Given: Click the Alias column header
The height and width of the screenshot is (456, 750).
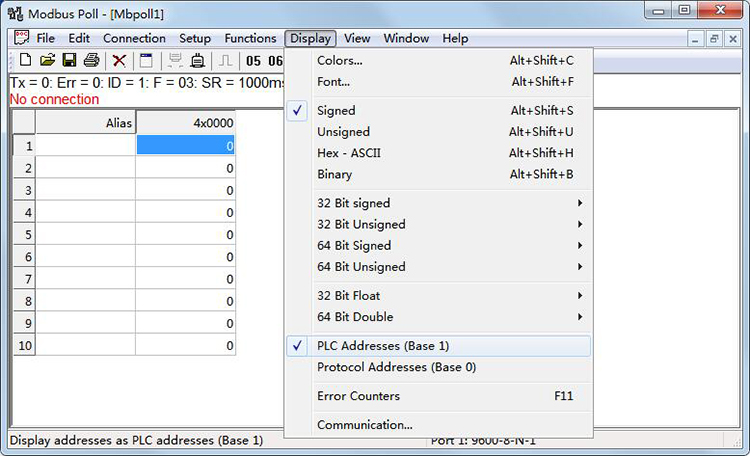Looking at the screenshot, I should pos(86,122).
